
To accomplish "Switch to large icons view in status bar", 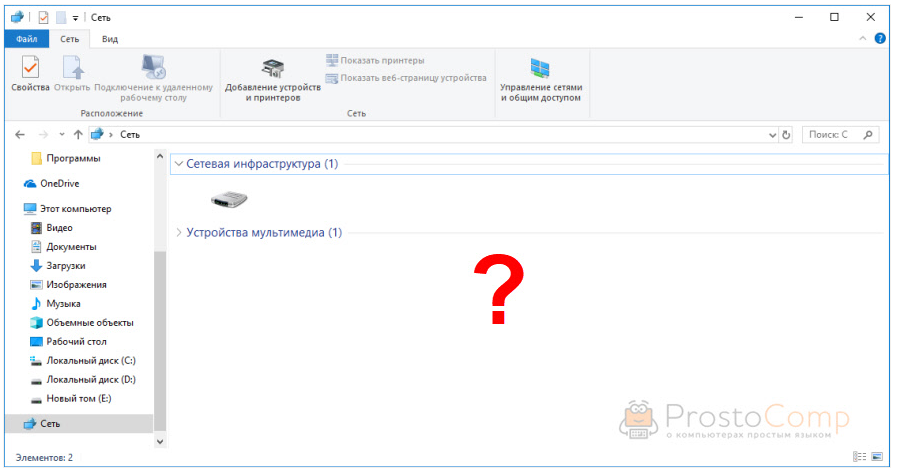I will (x=877, y=456).
